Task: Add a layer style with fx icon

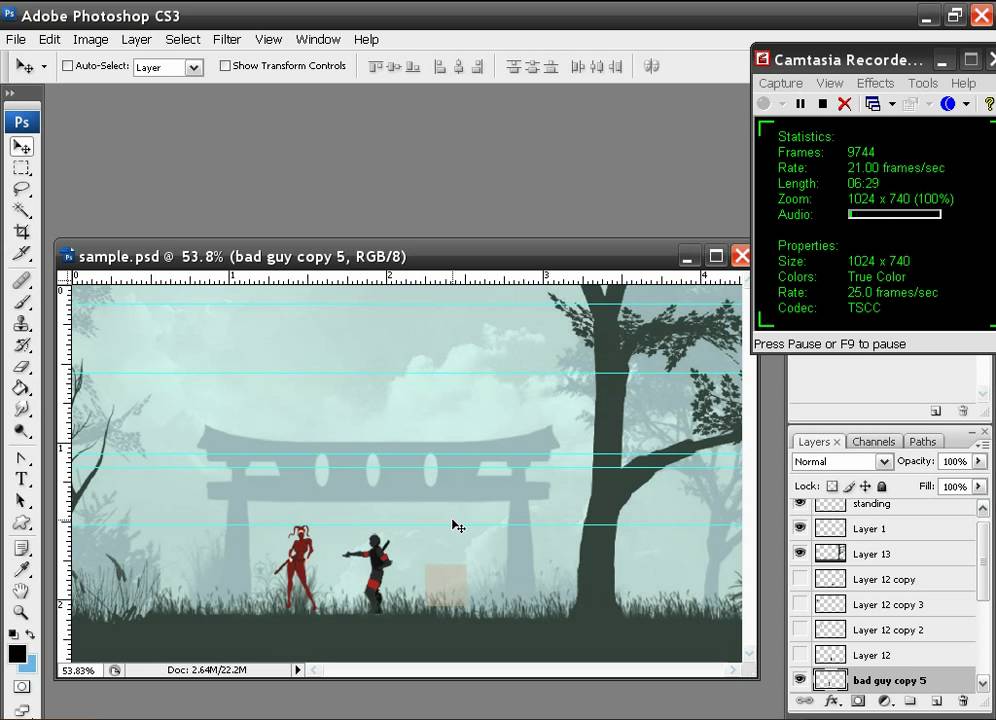Action: pos(831,702)
